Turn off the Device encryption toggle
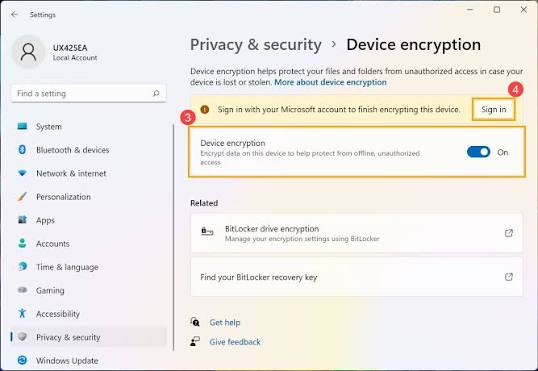 (478, 152)
